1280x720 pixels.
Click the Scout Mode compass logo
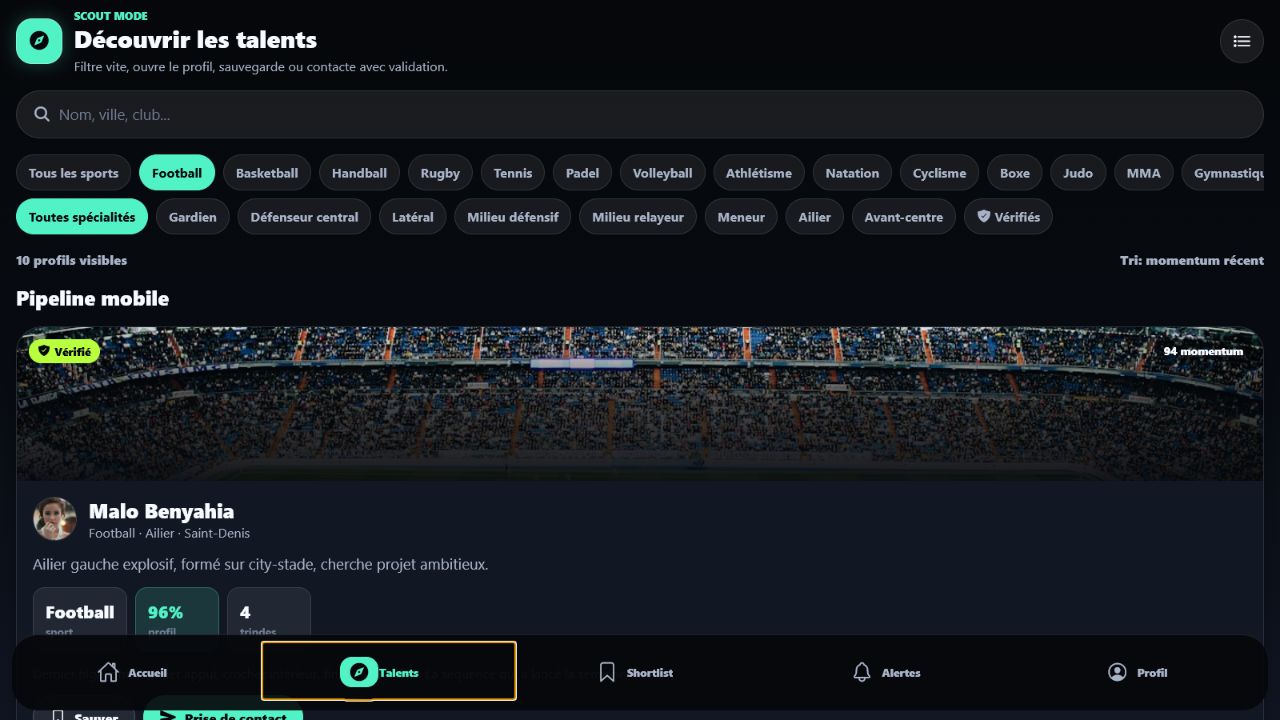pos(39,41)
